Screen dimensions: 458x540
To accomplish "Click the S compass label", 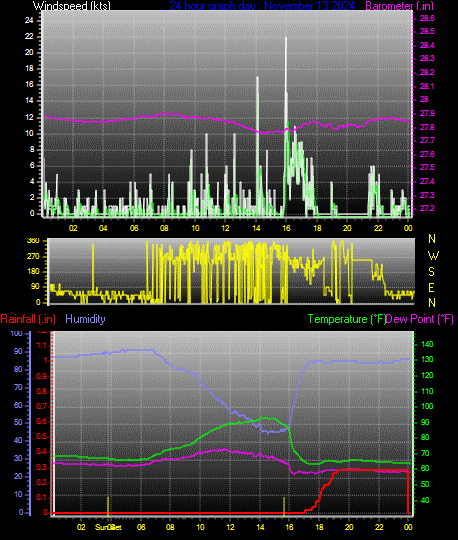I will click(431, 272).
